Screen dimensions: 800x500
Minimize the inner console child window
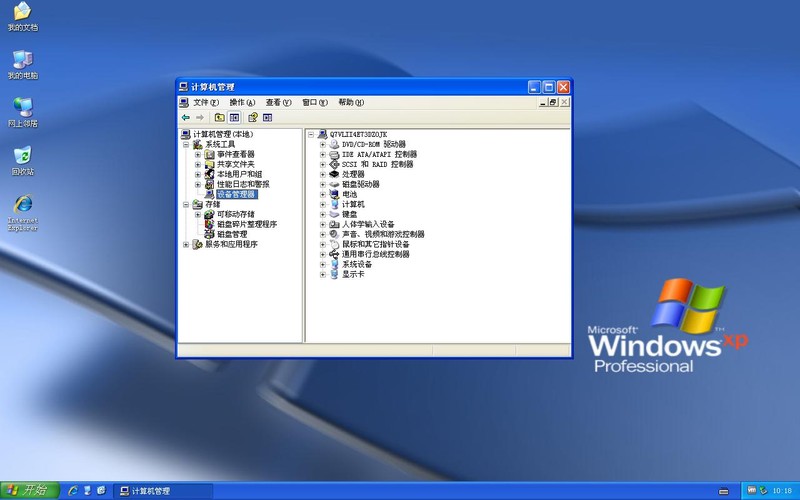coord(543,103)
